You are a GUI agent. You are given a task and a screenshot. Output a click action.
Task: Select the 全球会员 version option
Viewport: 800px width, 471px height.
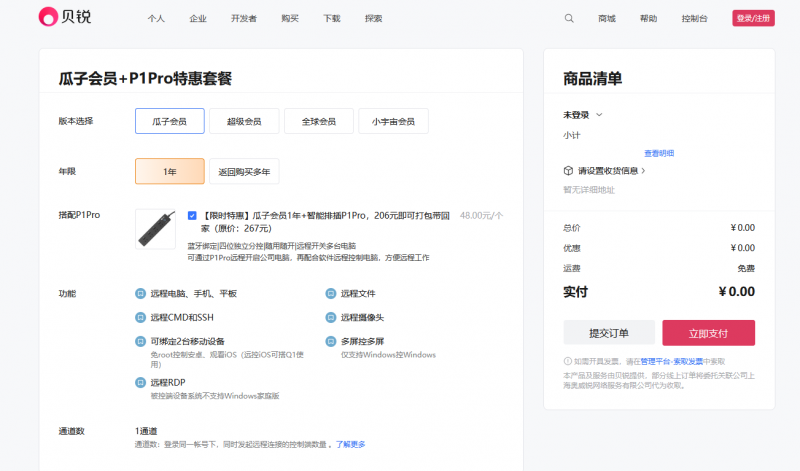point(319,121)
